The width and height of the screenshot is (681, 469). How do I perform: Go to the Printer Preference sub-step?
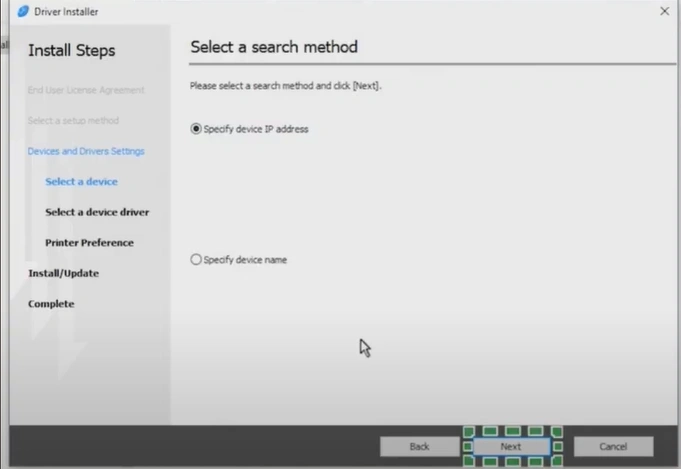click(x=89, y=243)
